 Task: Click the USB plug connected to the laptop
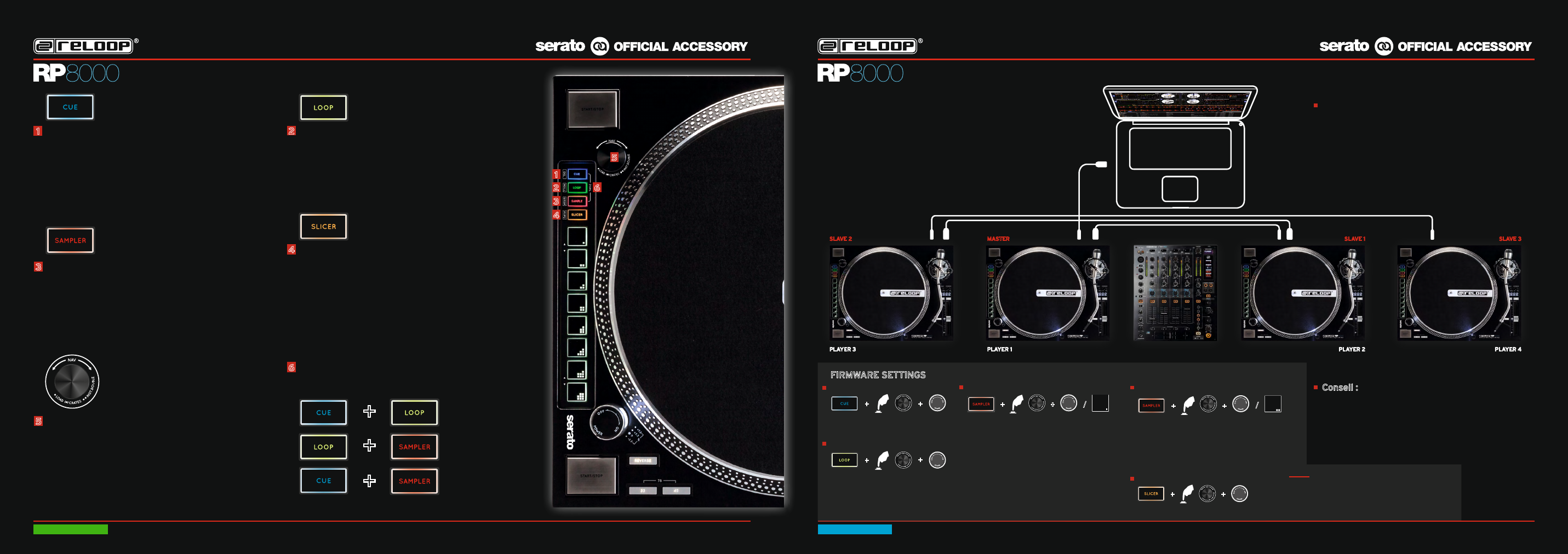tap(1101, 164)
